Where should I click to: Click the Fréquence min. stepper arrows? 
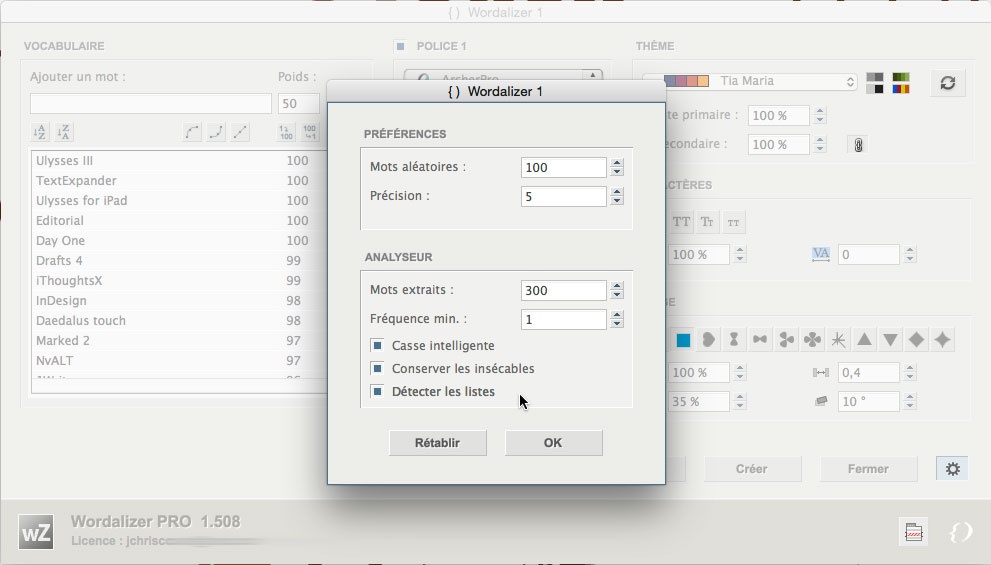pyautogui.click(x=617, y=319)
